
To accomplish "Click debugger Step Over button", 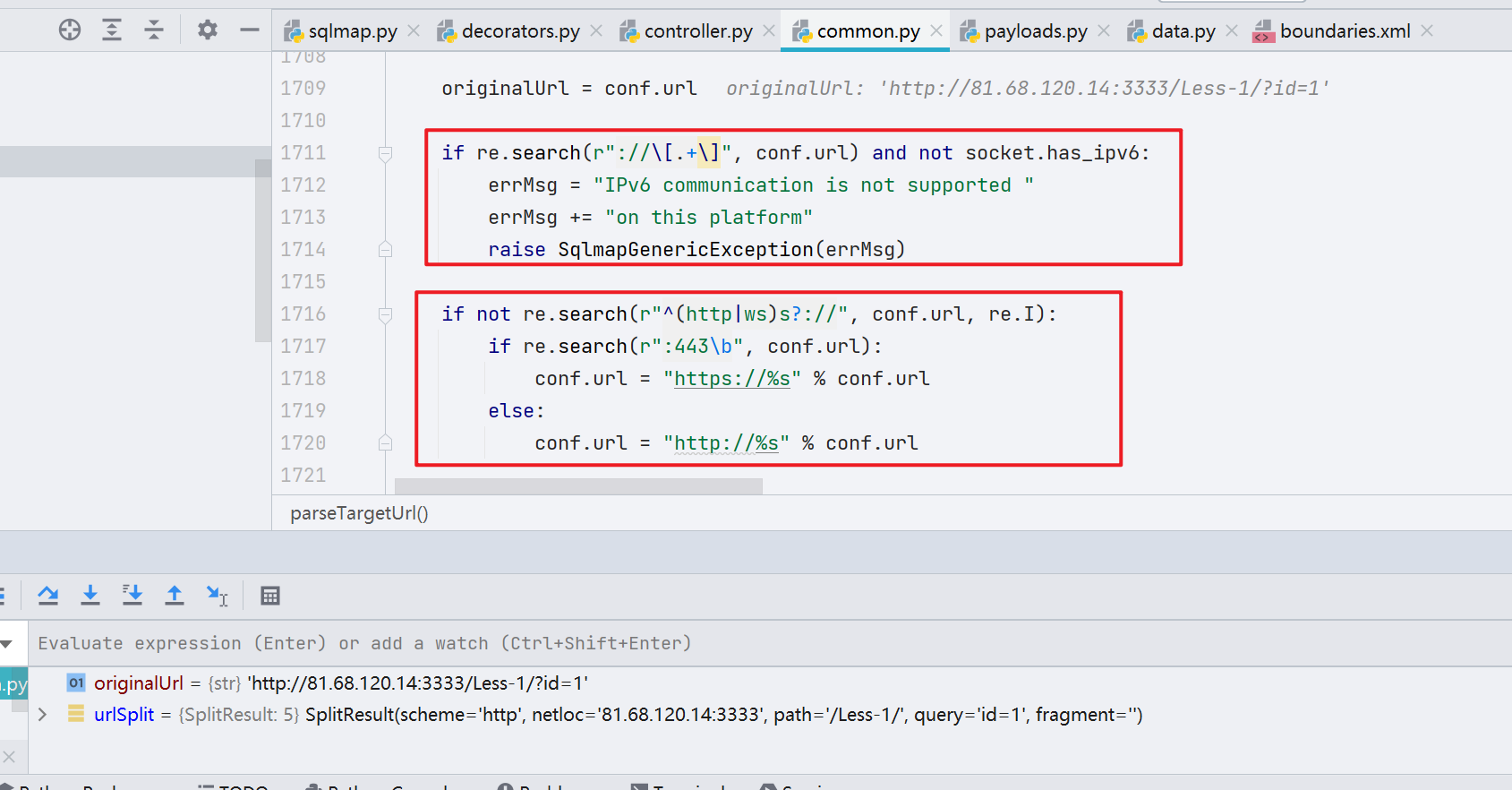I will 48,596.
